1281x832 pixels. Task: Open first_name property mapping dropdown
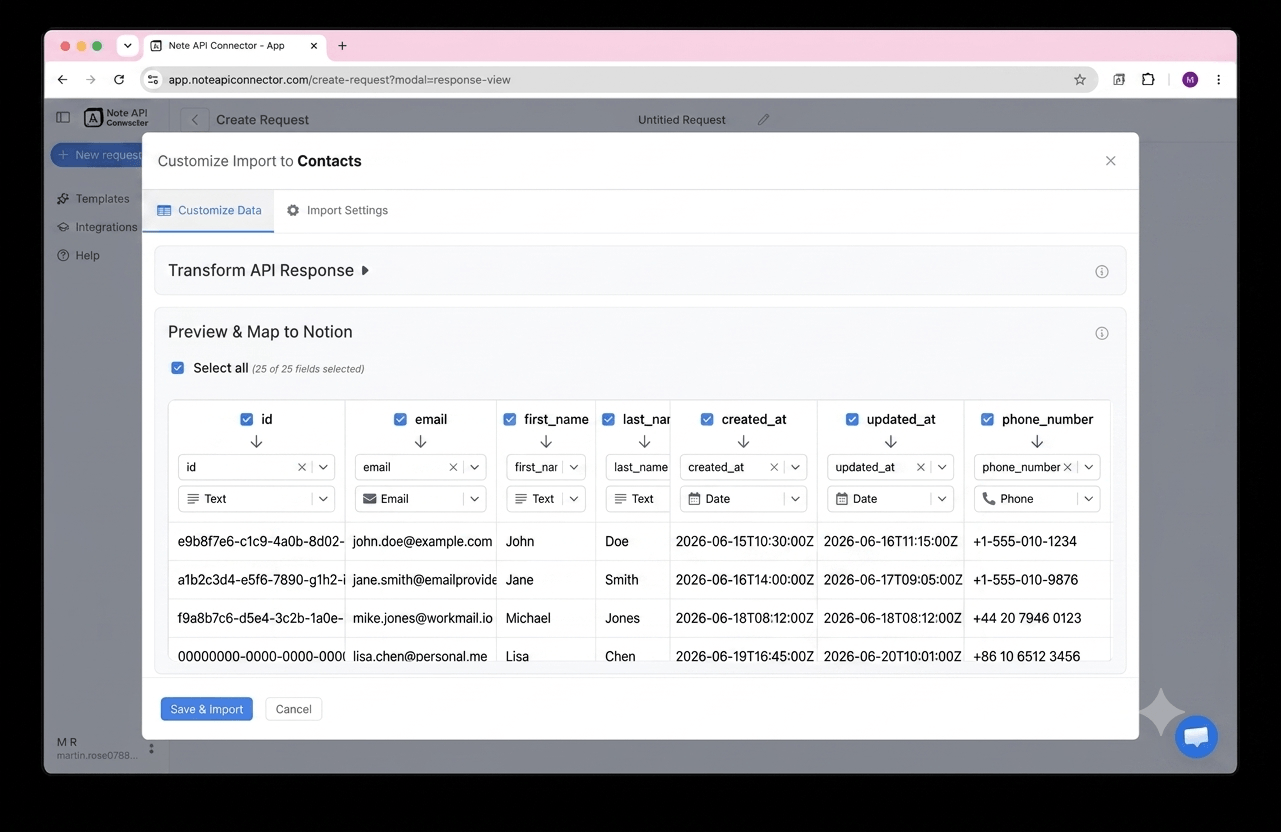pyautogui.click(x=574, y=467)
